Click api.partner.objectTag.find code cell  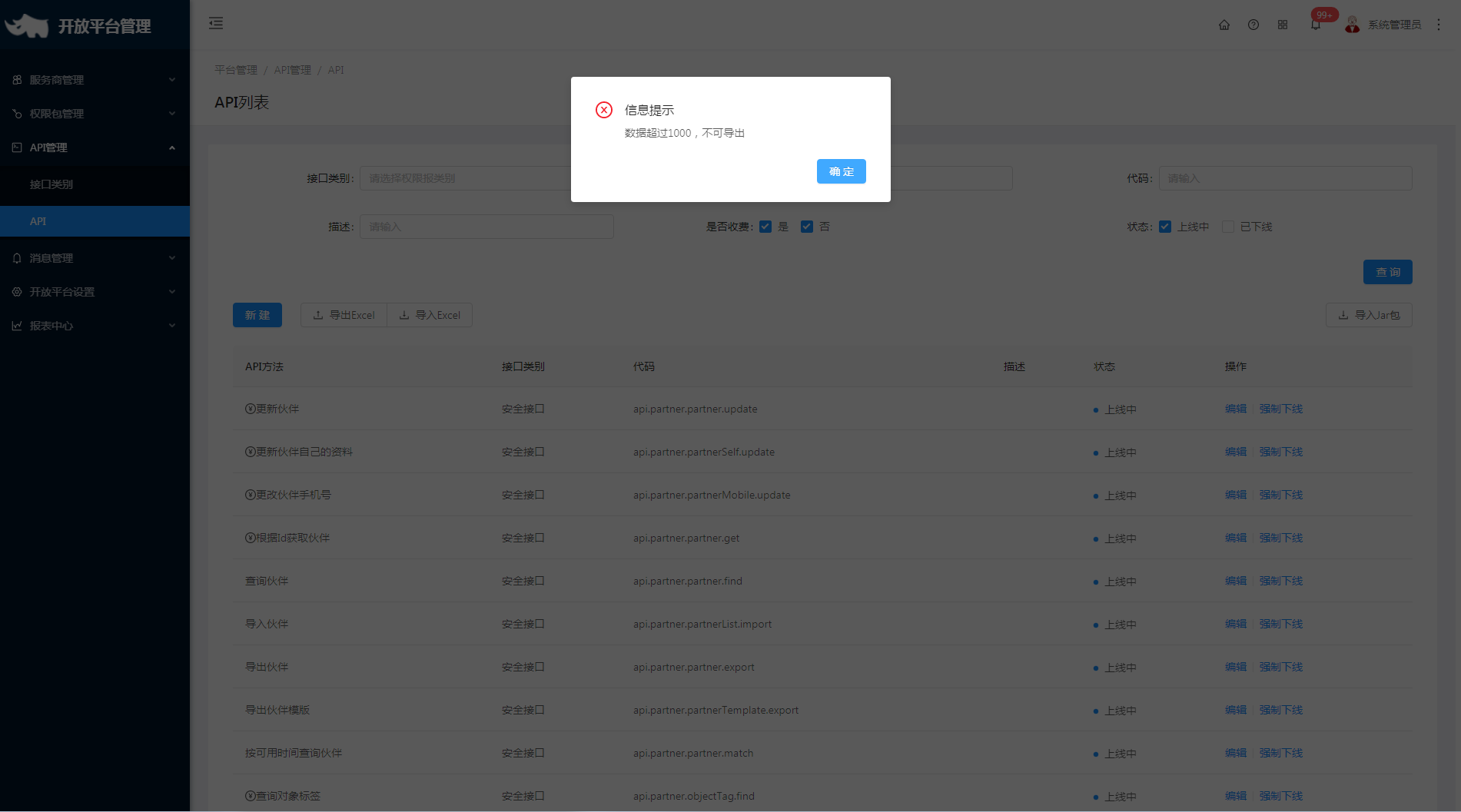coord(694,796)
